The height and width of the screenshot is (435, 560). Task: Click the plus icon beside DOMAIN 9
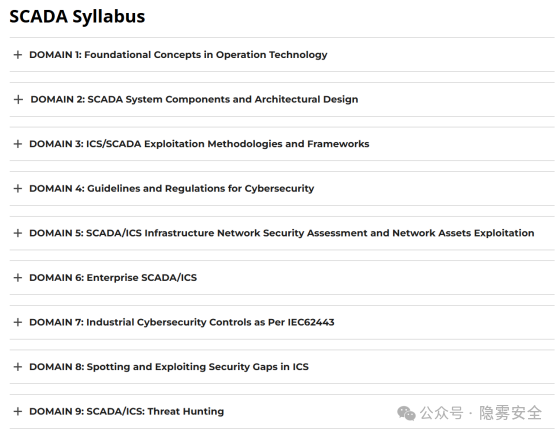click(x=18, y=411)
